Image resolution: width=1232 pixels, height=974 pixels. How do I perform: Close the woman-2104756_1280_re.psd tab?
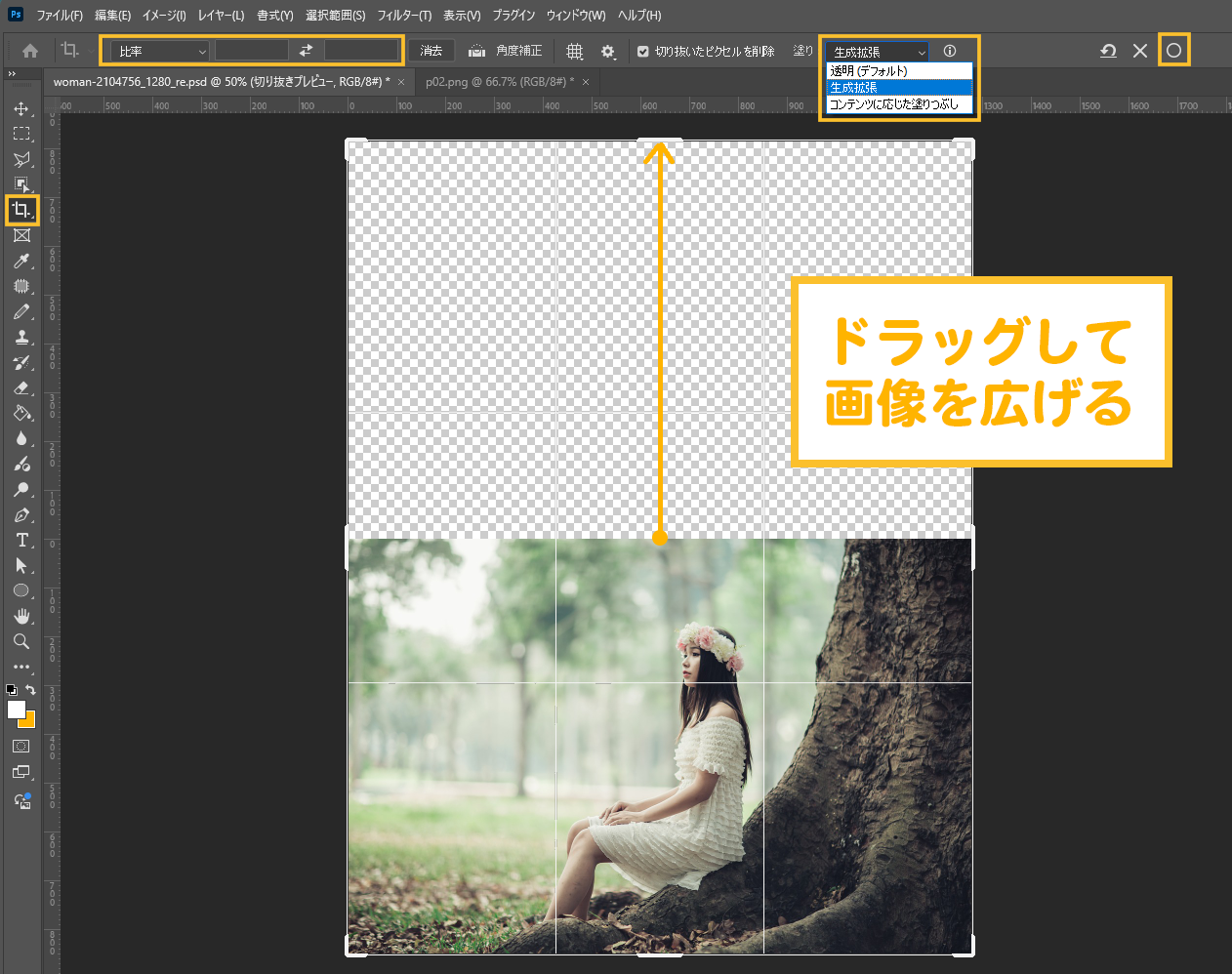click(x=400, y=82)
